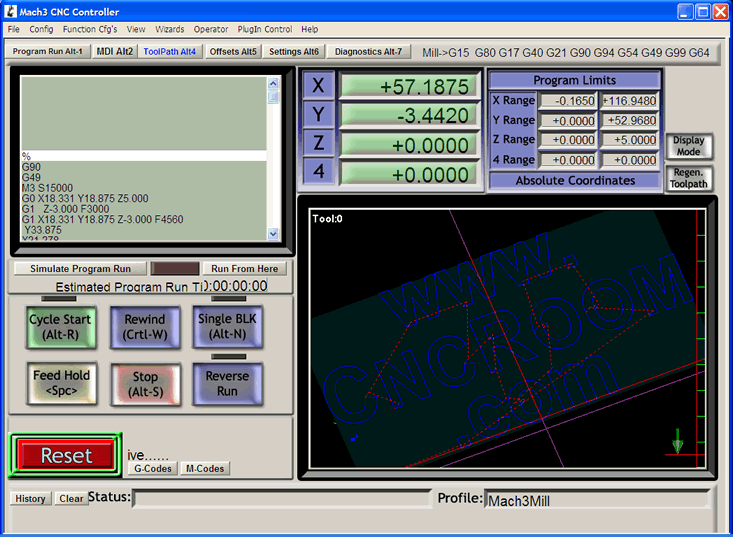Open the File menu

pos(14,29)
